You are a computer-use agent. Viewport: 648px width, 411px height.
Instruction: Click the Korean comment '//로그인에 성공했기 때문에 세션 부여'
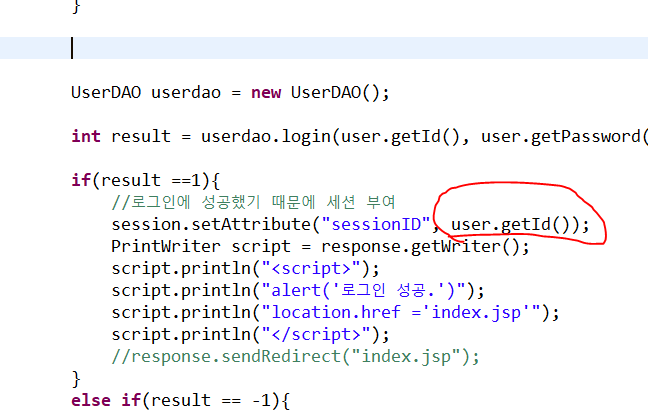click(x=253, y=202)
